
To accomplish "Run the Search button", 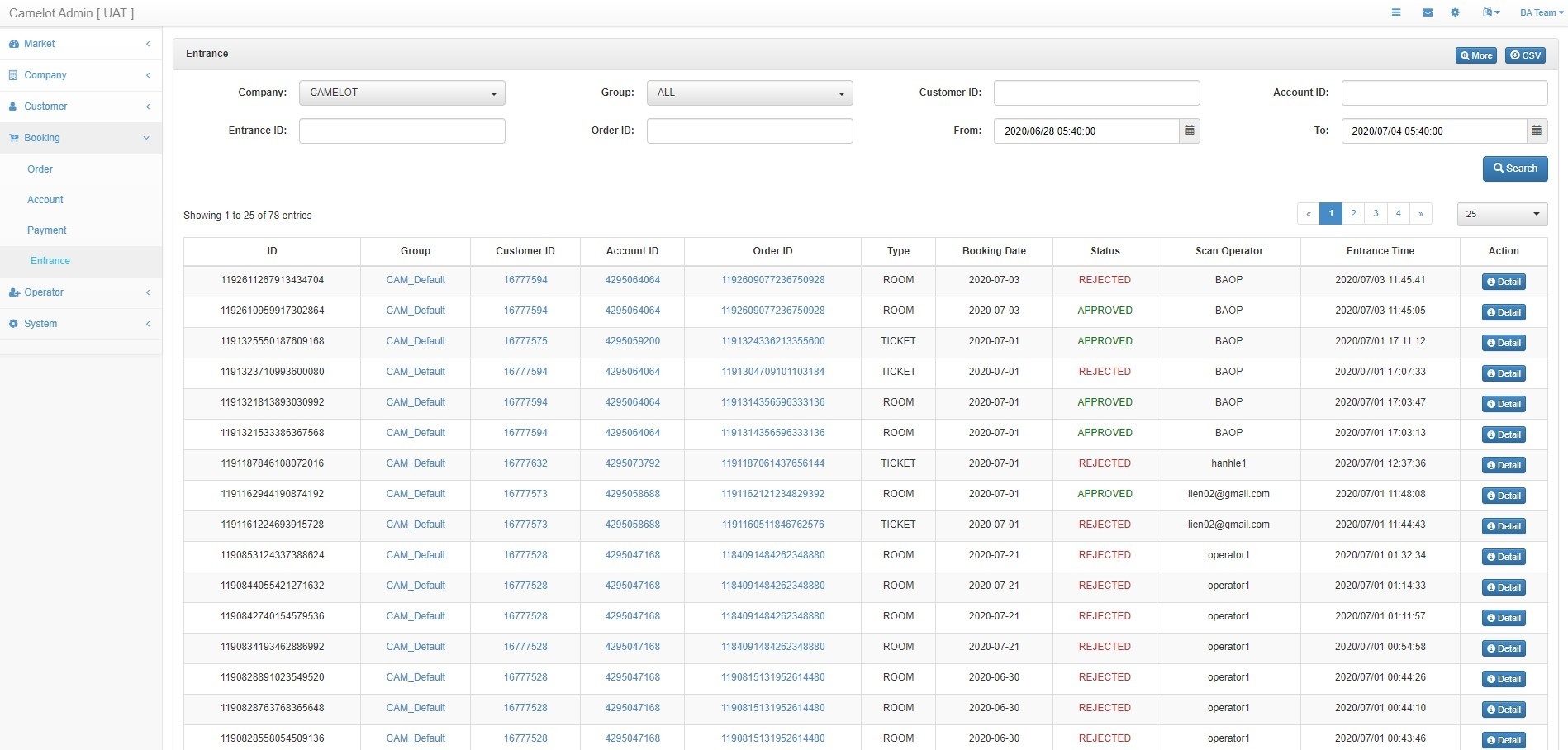I will click(x=1514, y=169).
